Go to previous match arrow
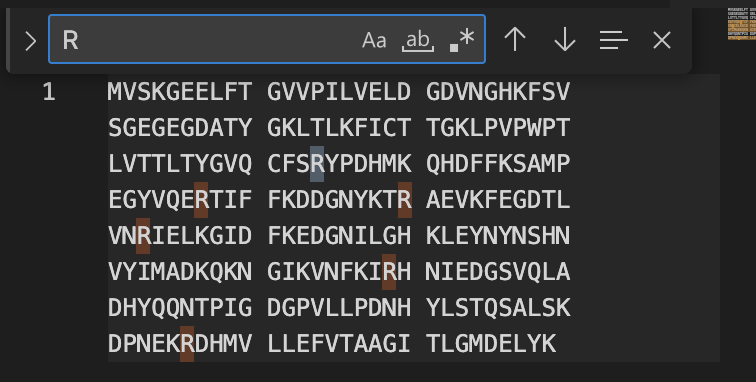This screenshot has height=382, width=756. [515, 40]
